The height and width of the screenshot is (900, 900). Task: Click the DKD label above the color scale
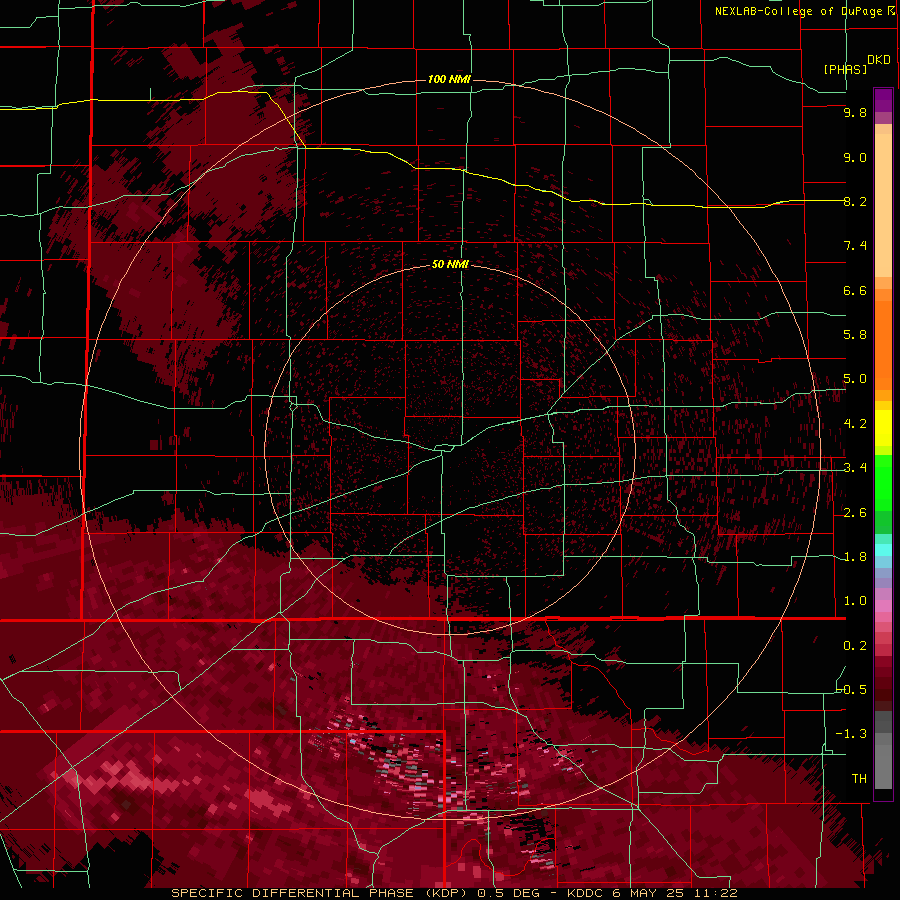point(879,60)
